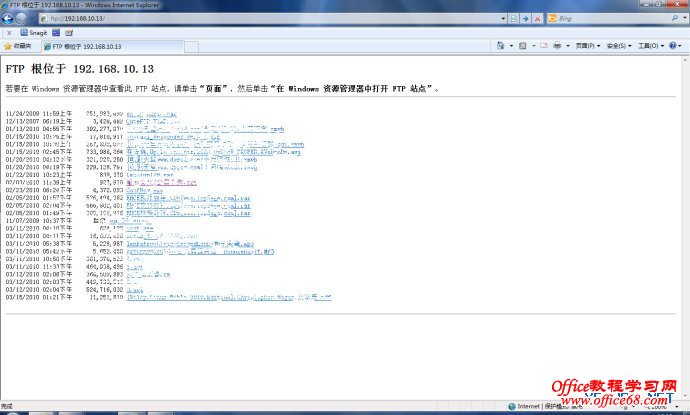Open file link sized 526,716,032

(x=135, y=290)
